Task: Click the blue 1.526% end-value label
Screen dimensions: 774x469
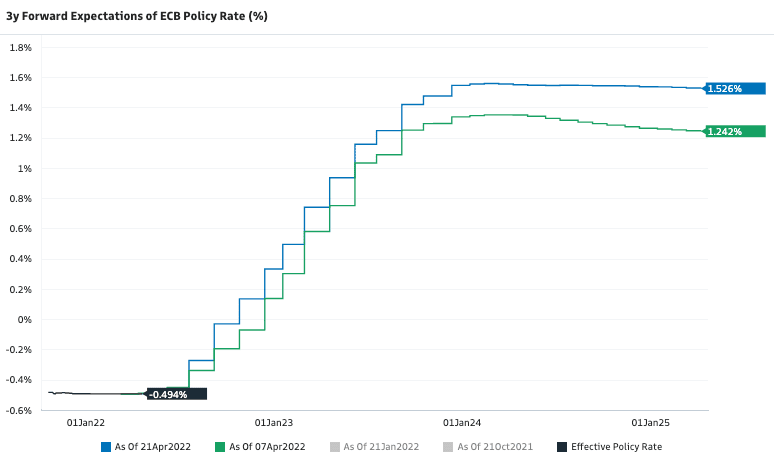Action: pyautogui.click(x=725, y=88)
